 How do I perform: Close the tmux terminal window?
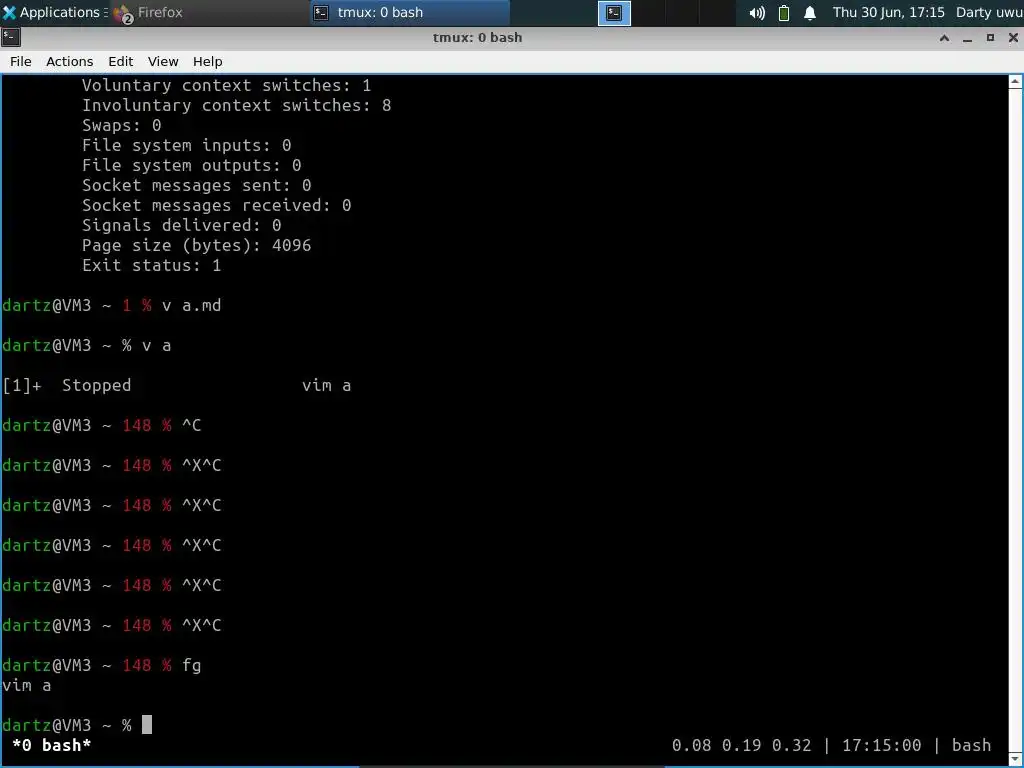pyautogui.click(x=1013, y=38)
